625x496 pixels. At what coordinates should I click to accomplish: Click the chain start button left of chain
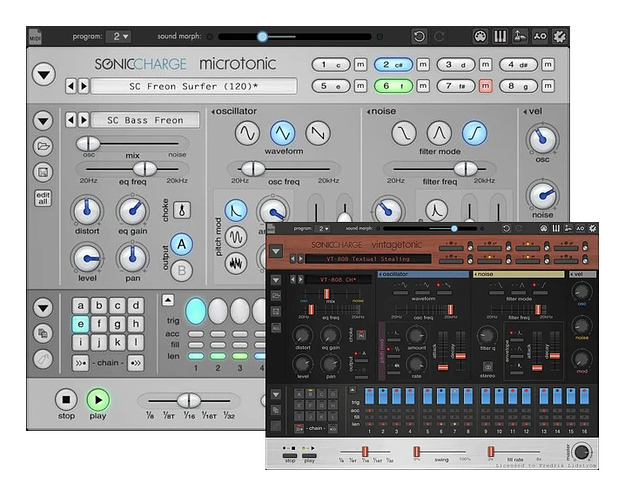(81, 363)
